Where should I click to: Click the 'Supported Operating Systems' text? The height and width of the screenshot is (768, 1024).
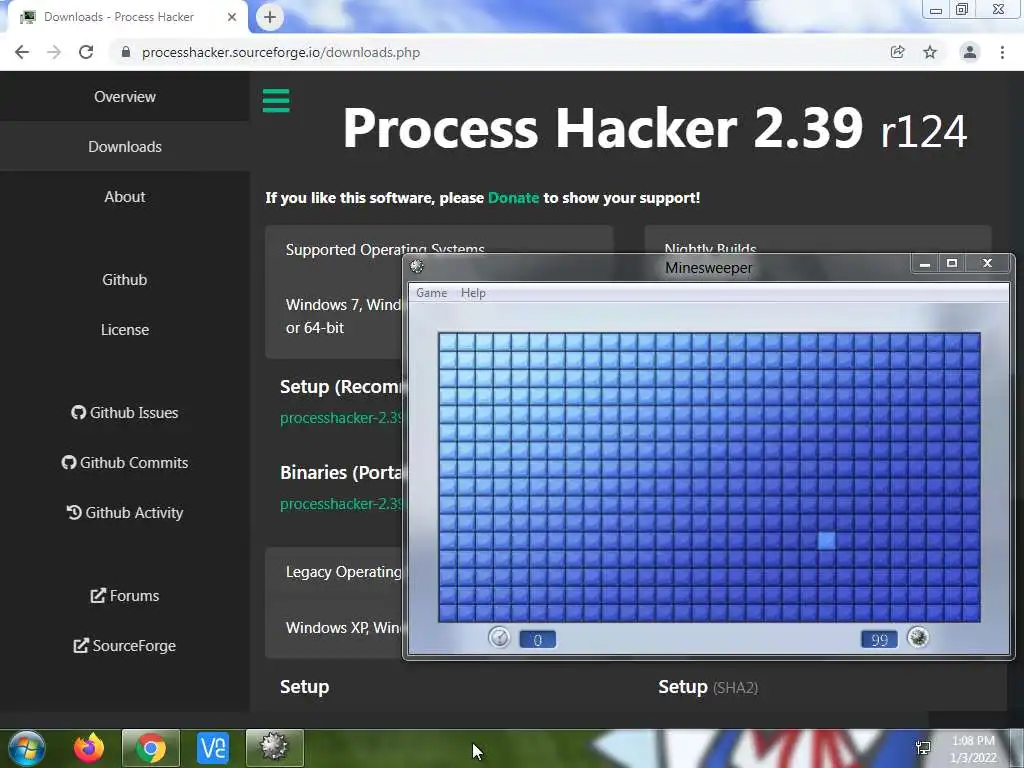tap(385, 249)
